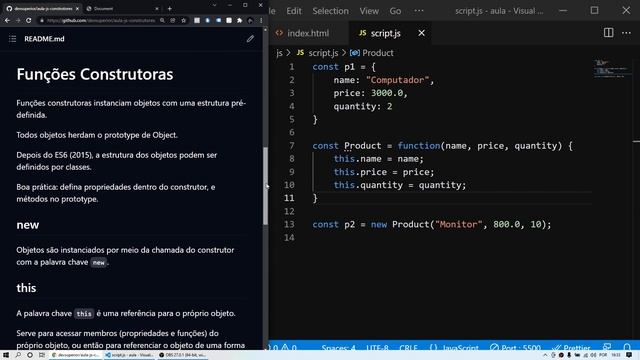Change encoding via UTF-8 status item

click(377, 348)
